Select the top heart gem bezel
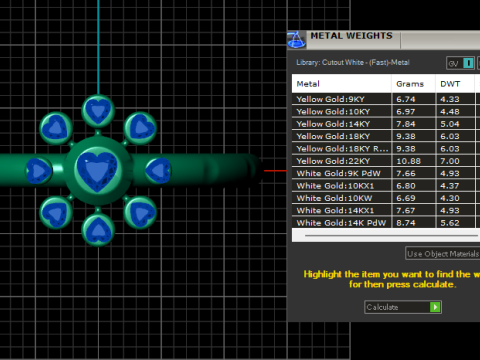Image resolution: width=480 pixels, height=360 pixels. [x=98, y=111]
